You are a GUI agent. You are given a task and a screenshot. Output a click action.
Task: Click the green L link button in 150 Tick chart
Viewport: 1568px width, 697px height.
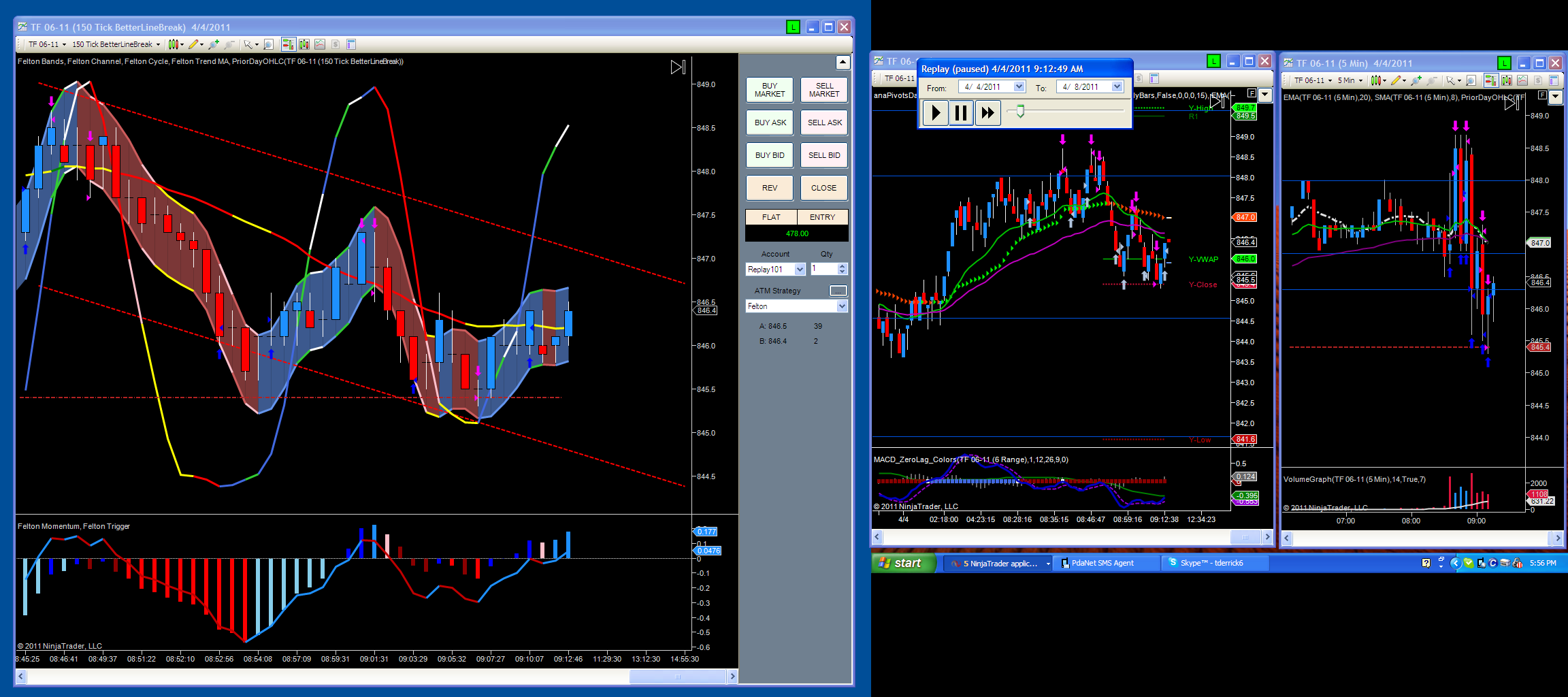793,27
